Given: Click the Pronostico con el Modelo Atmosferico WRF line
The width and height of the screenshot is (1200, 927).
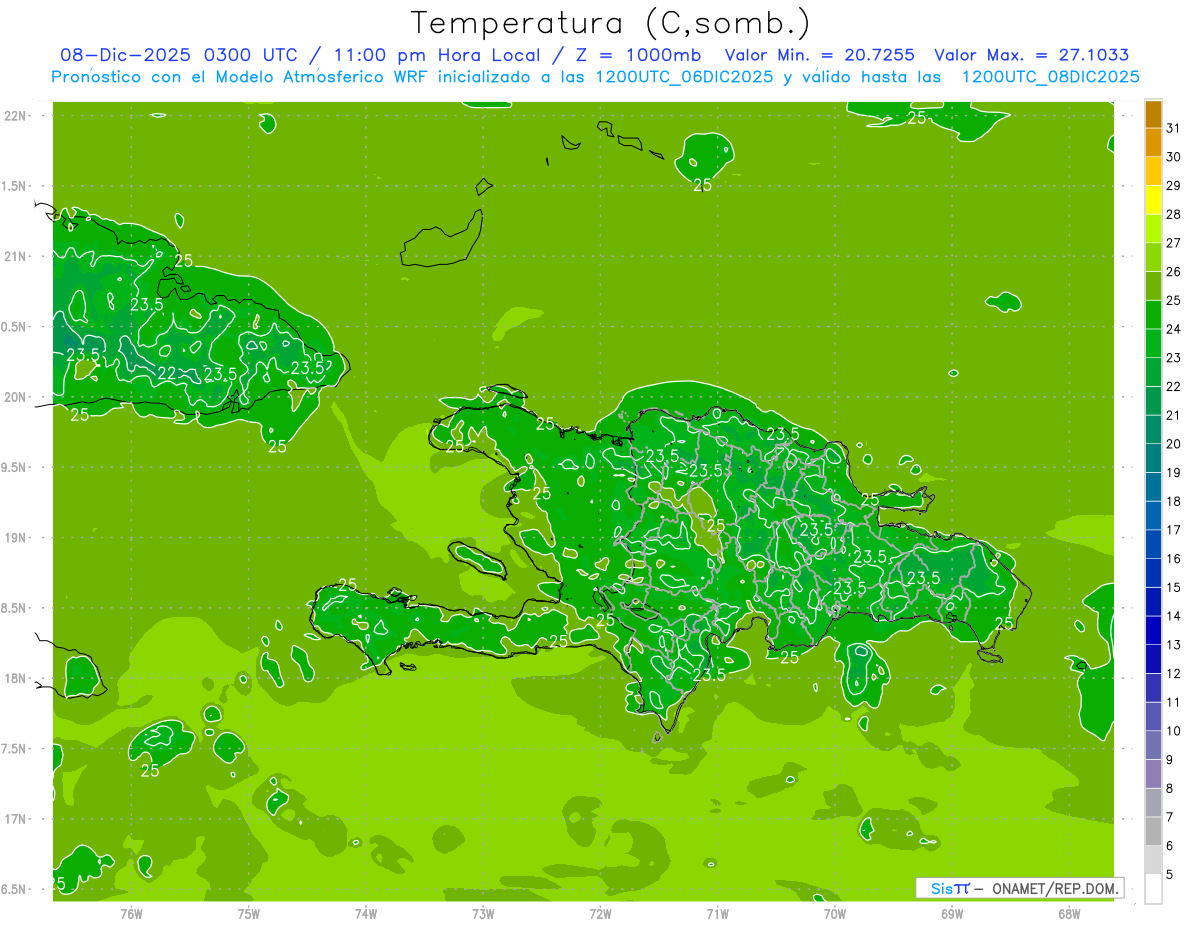Looking at the screenshot, I should [595, 77].
